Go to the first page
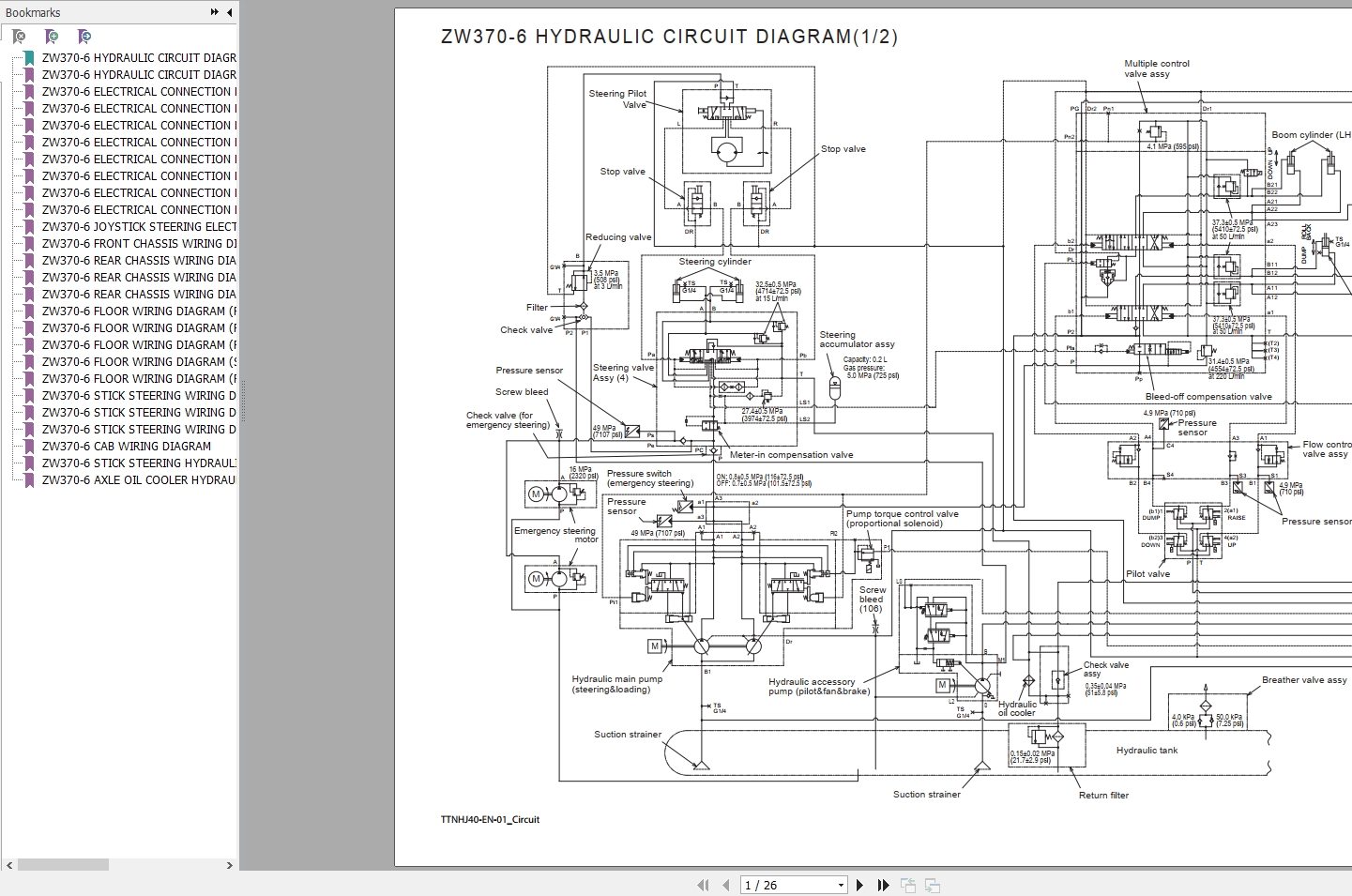 (703, 885)
